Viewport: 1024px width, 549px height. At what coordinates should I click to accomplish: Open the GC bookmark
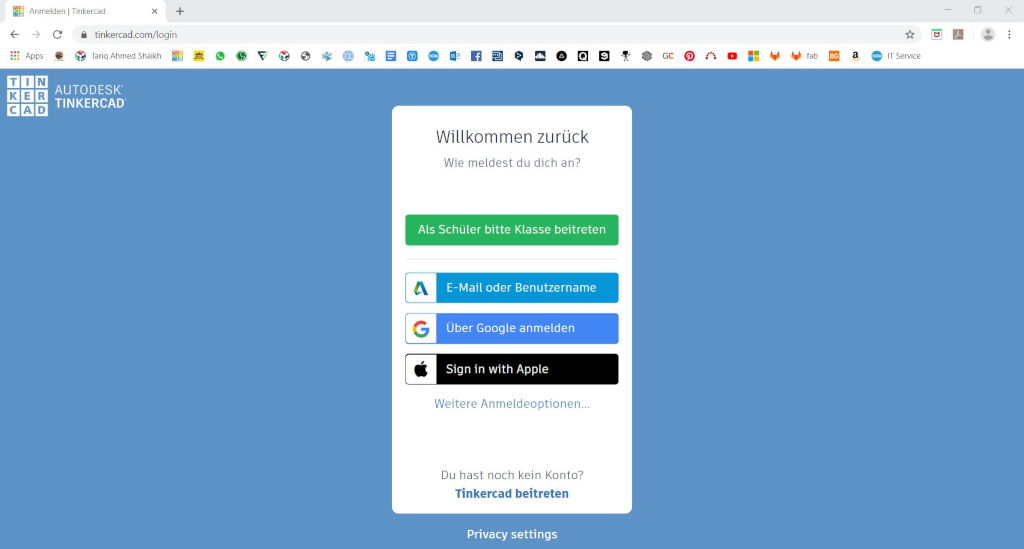667,56
